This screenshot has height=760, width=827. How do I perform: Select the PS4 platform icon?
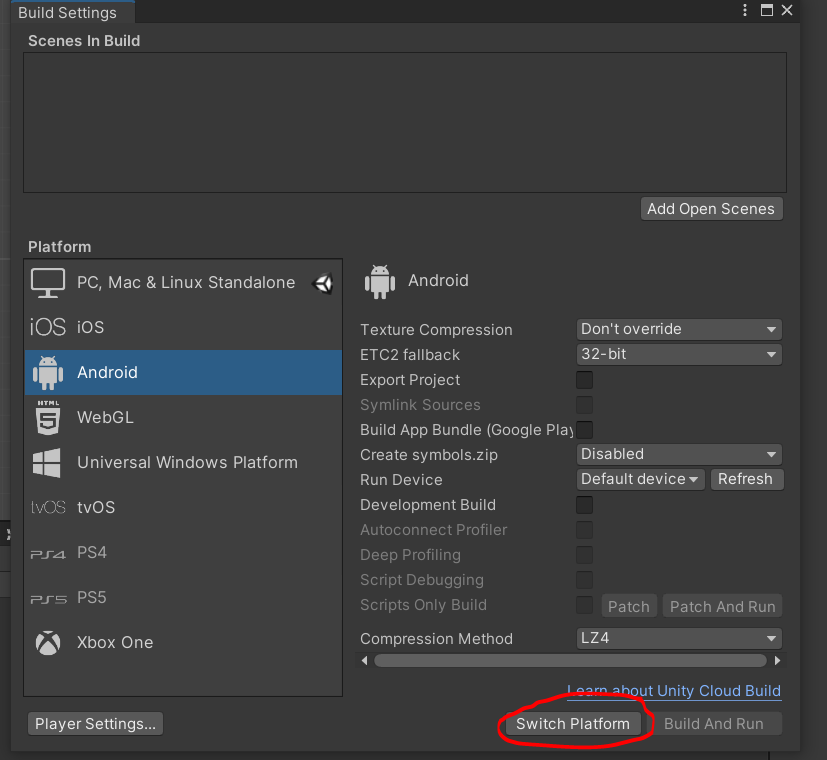point(48,554)
